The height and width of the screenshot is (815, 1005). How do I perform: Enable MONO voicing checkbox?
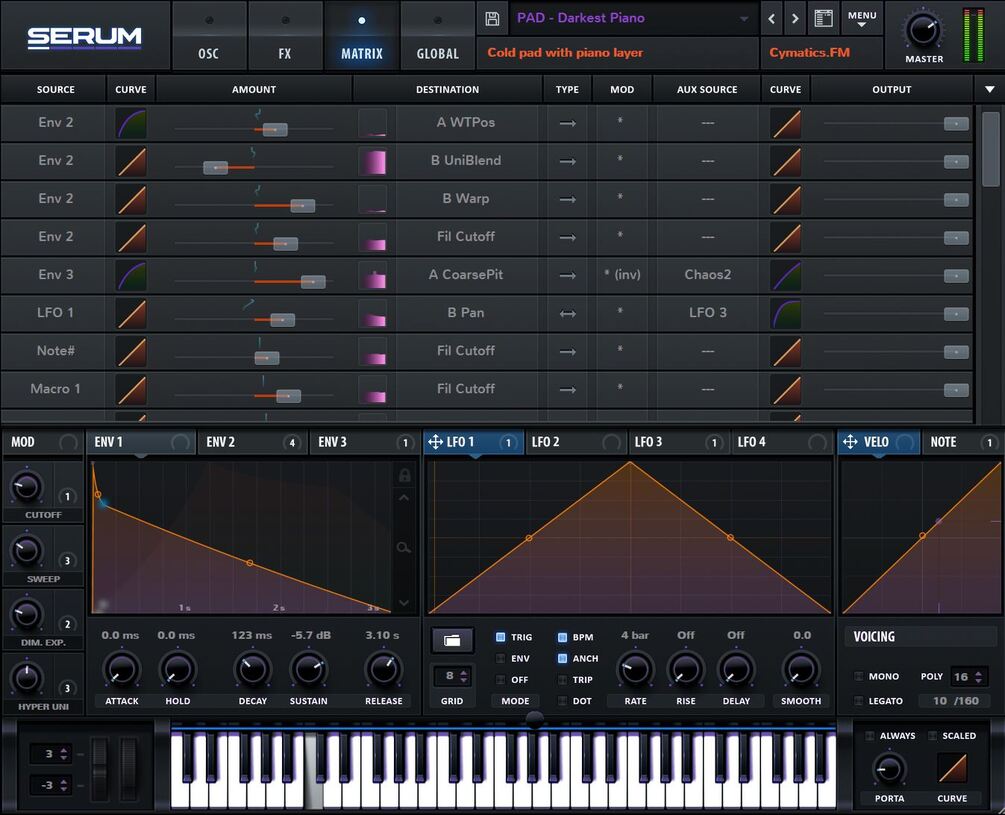(x=859, y=676)
